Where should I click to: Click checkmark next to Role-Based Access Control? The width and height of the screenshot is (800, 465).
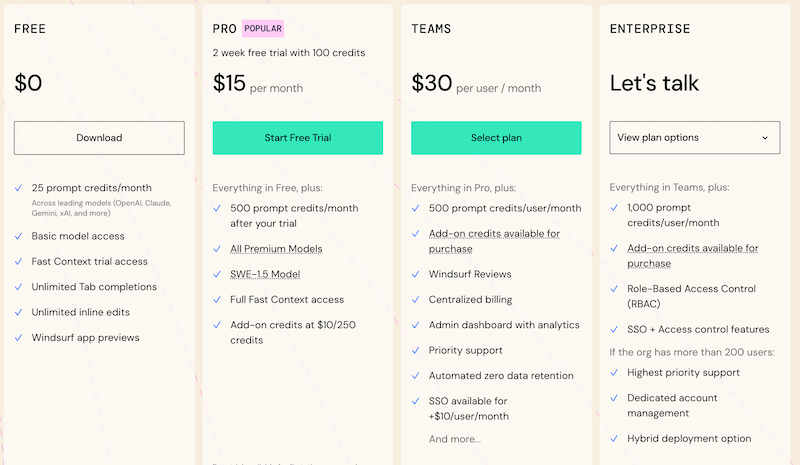[615, 288]
